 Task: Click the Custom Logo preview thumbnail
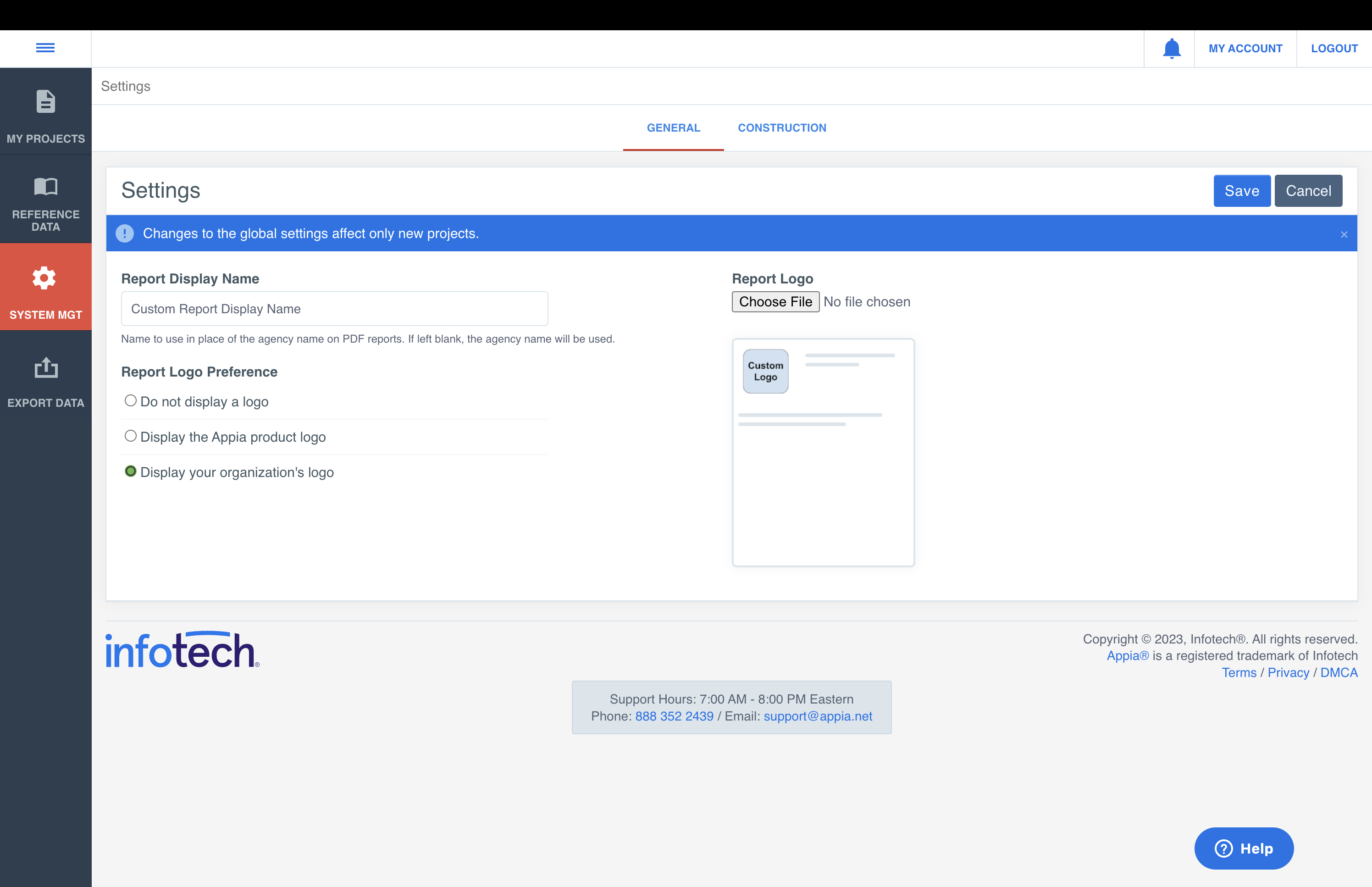pyautogui.click(x=765, y=371)
